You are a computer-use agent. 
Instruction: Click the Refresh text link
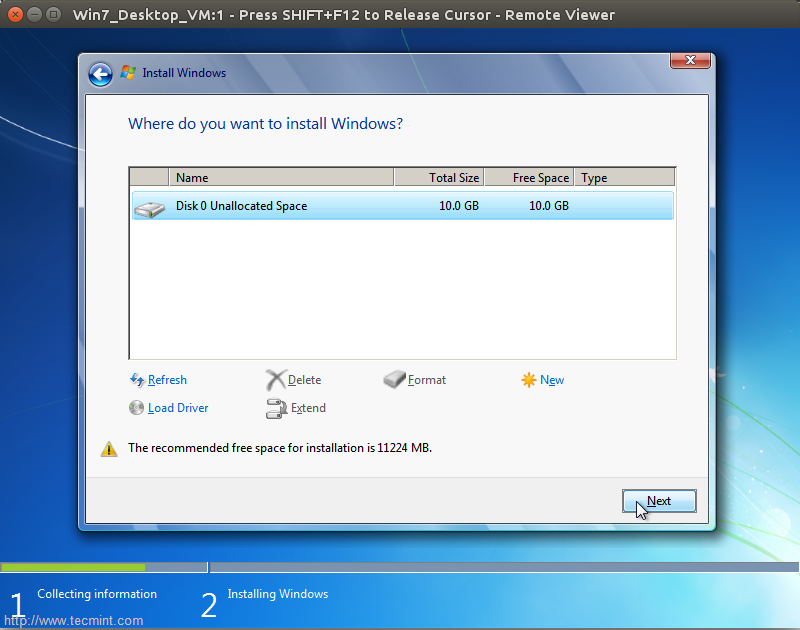point(167,380)
